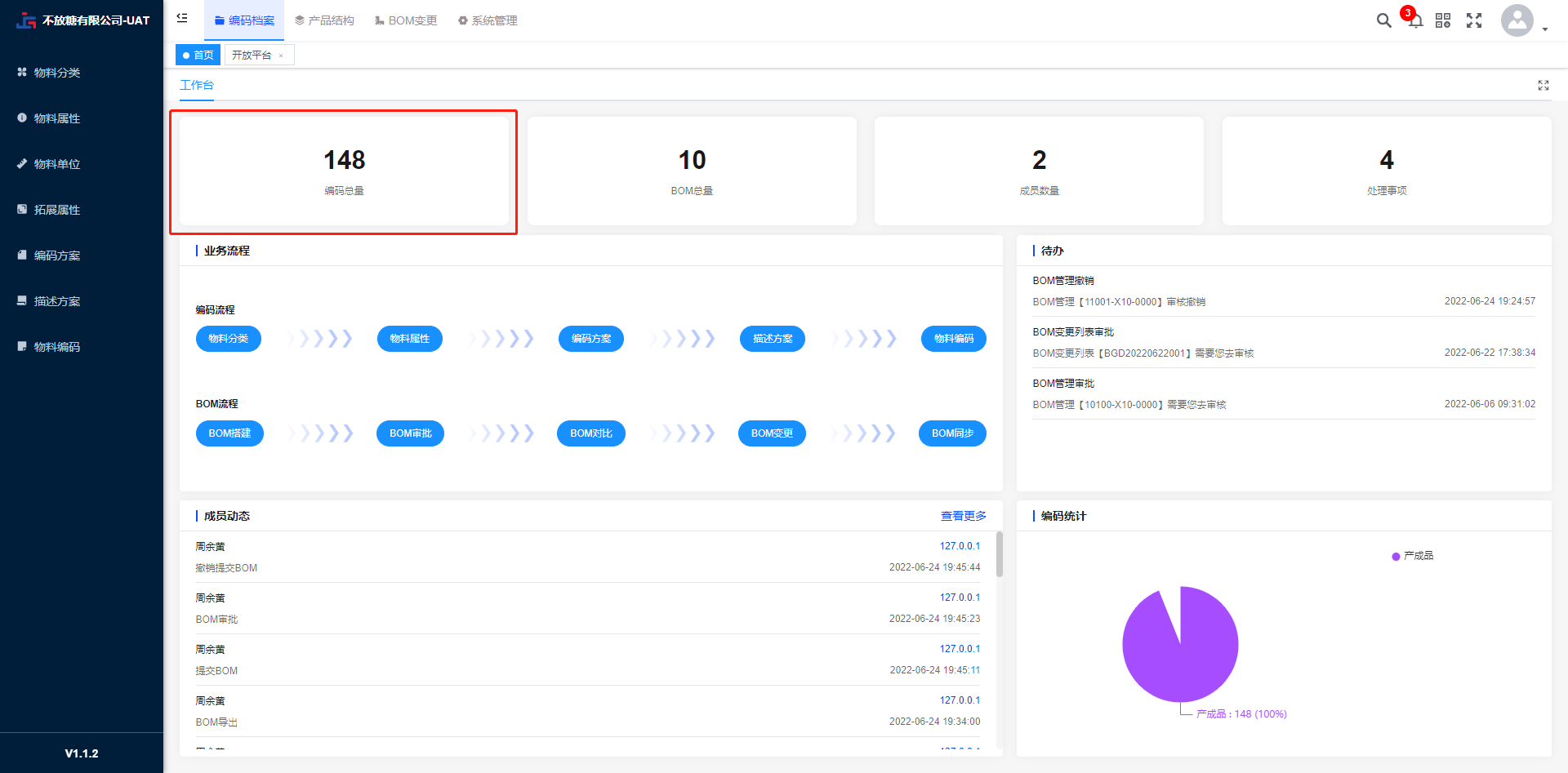Close the 开放平台 tab
This screenshot has width=1568, height=773.
click(281, 56)
